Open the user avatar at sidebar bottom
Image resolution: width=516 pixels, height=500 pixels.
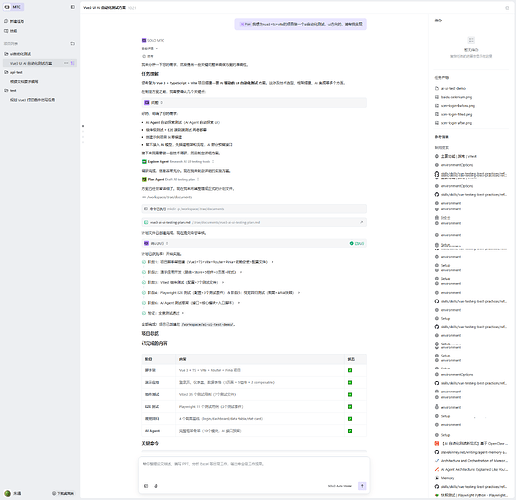click(8, 493)
